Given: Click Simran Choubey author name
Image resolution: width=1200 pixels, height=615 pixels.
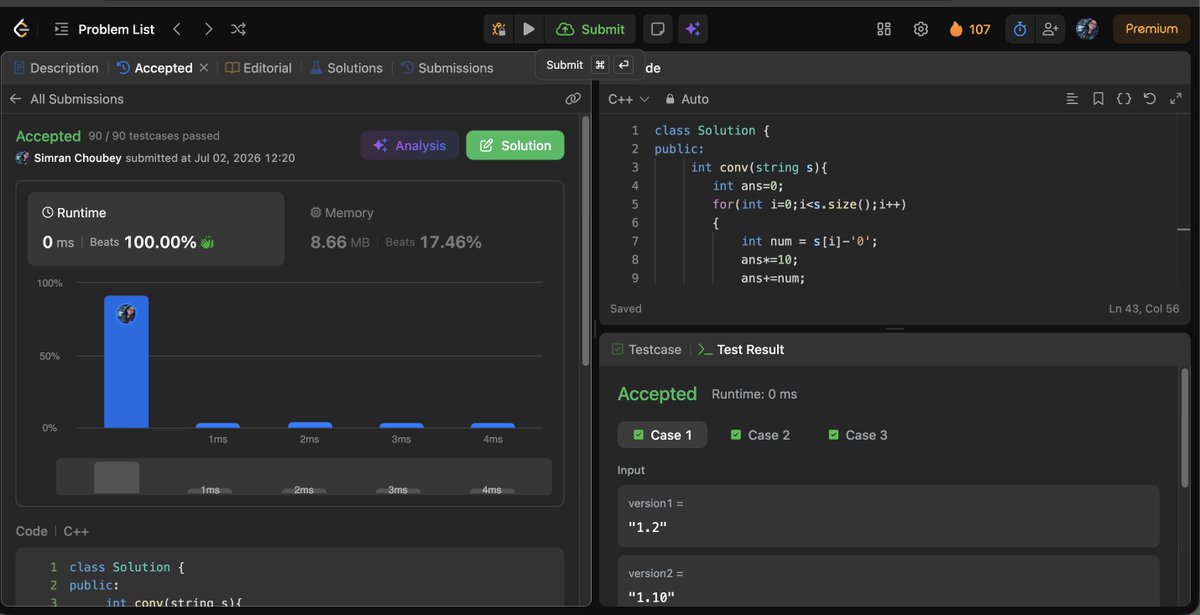Looking at the screenshot, I should [78, 158].
